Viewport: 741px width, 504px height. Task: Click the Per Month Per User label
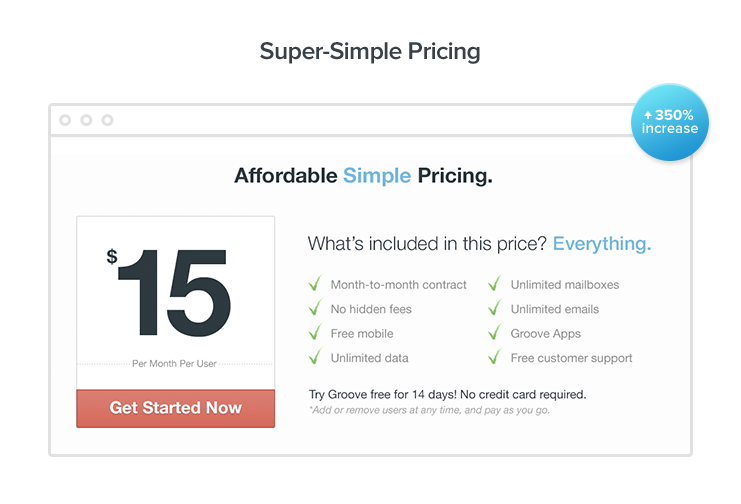tap(174, 364)
